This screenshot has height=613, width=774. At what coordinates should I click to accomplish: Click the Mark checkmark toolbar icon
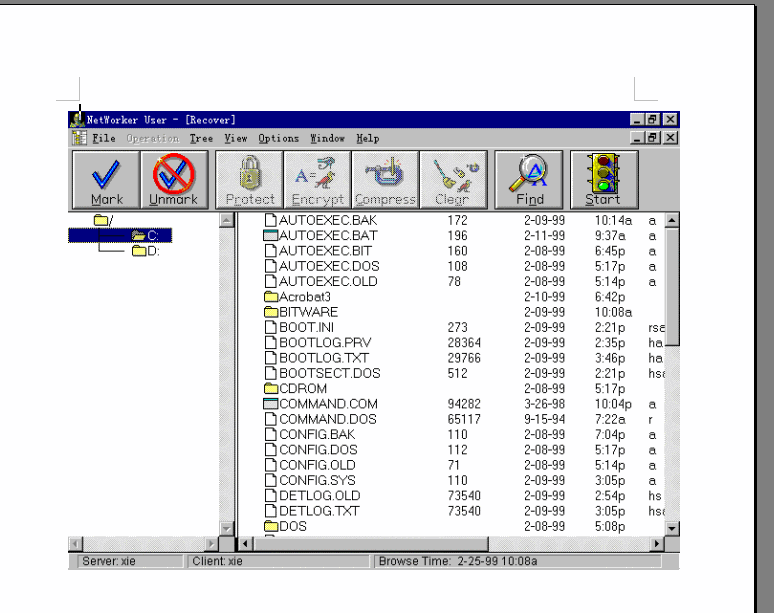click(x=106, y=179)
